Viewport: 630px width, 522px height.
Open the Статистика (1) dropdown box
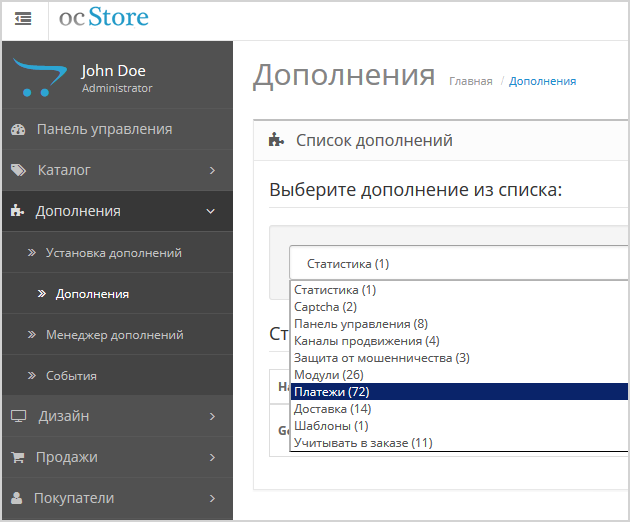pos(458,264)
